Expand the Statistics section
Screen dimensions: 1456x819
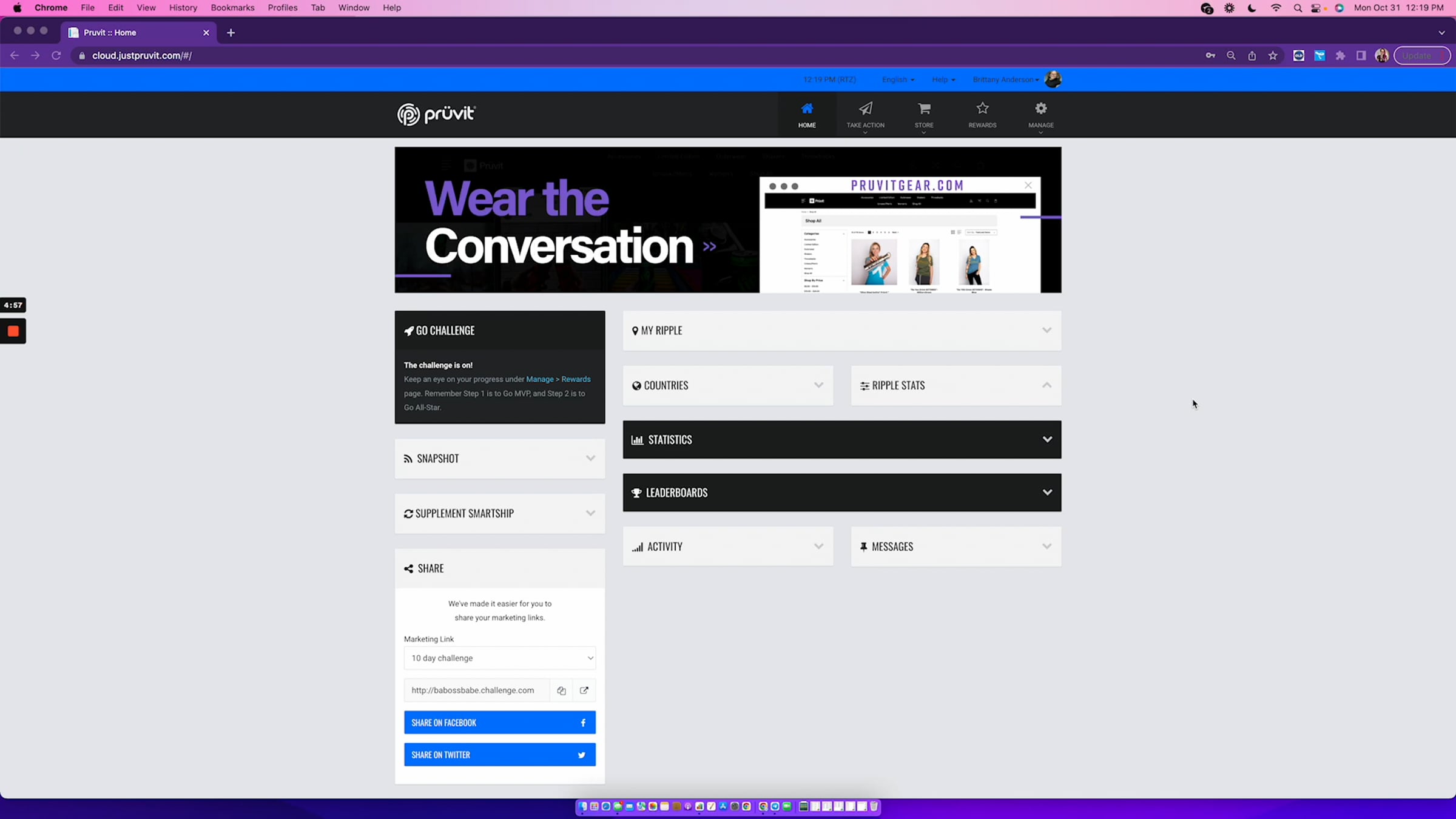tap(1046, 439)
